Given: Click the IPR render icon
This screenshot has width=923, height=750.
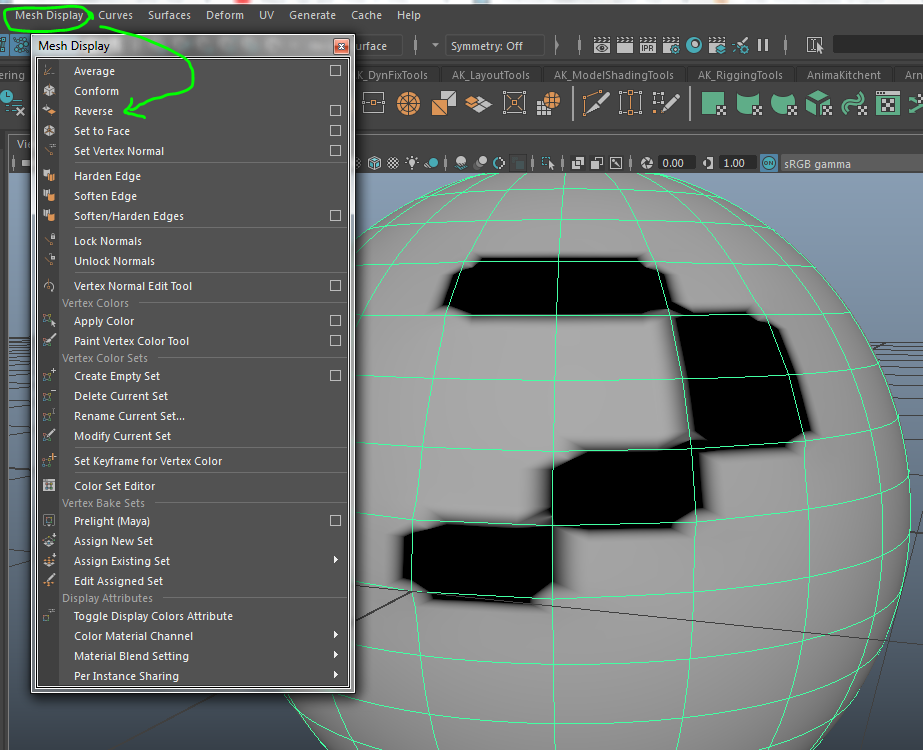Looking at the screenshot, I should click(x=647, y=45).
